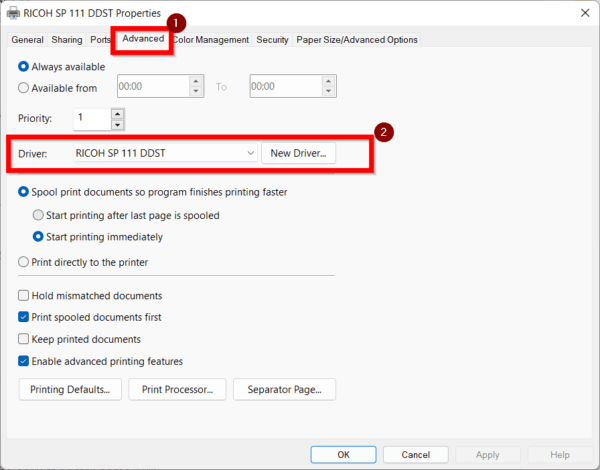
Task: Disable Enable advanced printing features checkbox
Action: [25, 361]
